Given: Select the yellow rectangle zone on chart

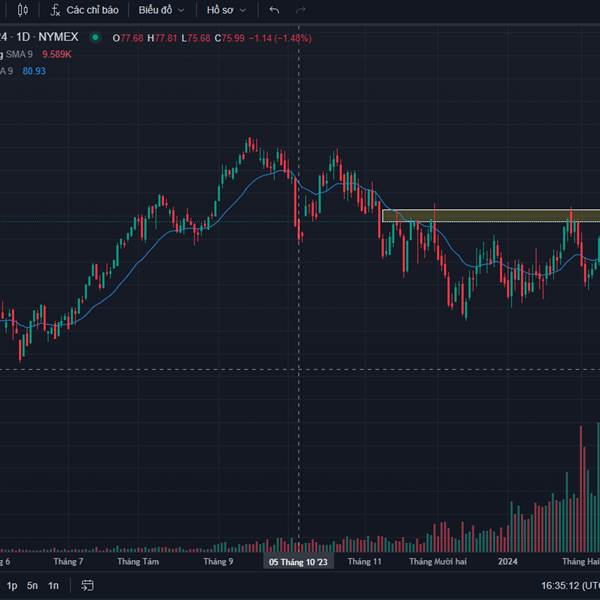Looking at the screenshot, I should point(480,215).
